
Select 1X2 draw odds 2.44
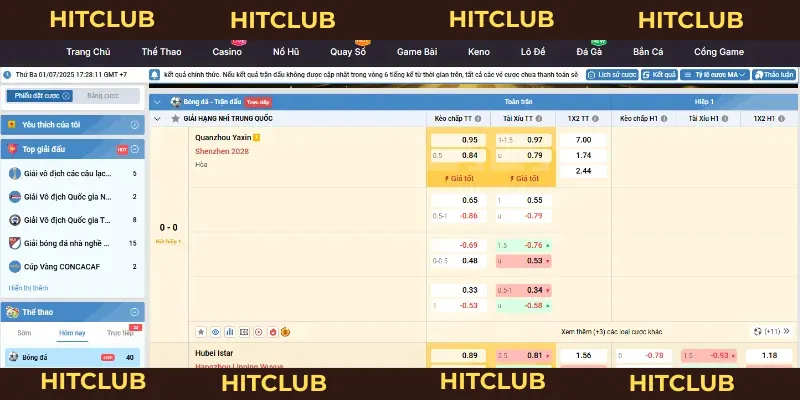583,171
